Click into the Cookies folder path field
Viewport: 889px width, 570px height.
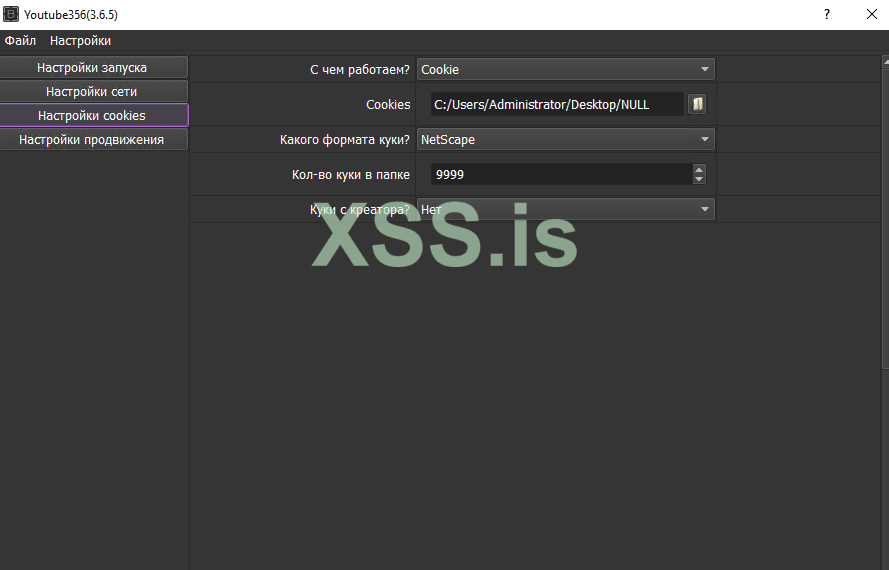[557, 104]
